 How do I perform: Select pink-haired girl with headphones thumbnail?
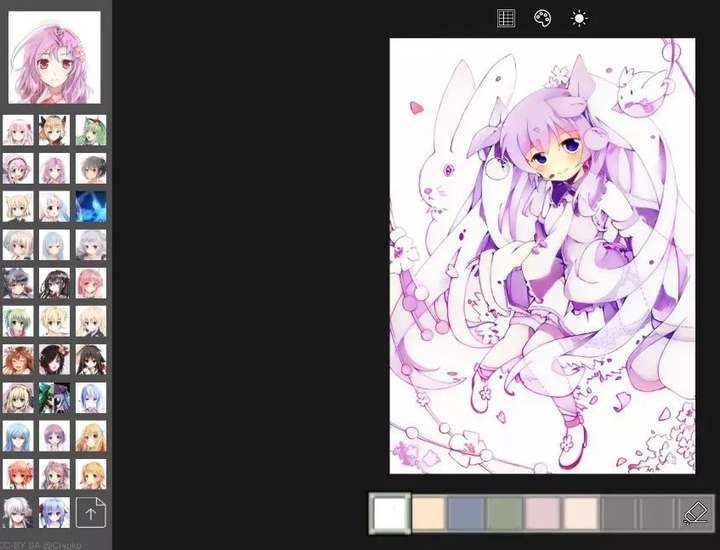pyautogui.click(x=18, y=168)
